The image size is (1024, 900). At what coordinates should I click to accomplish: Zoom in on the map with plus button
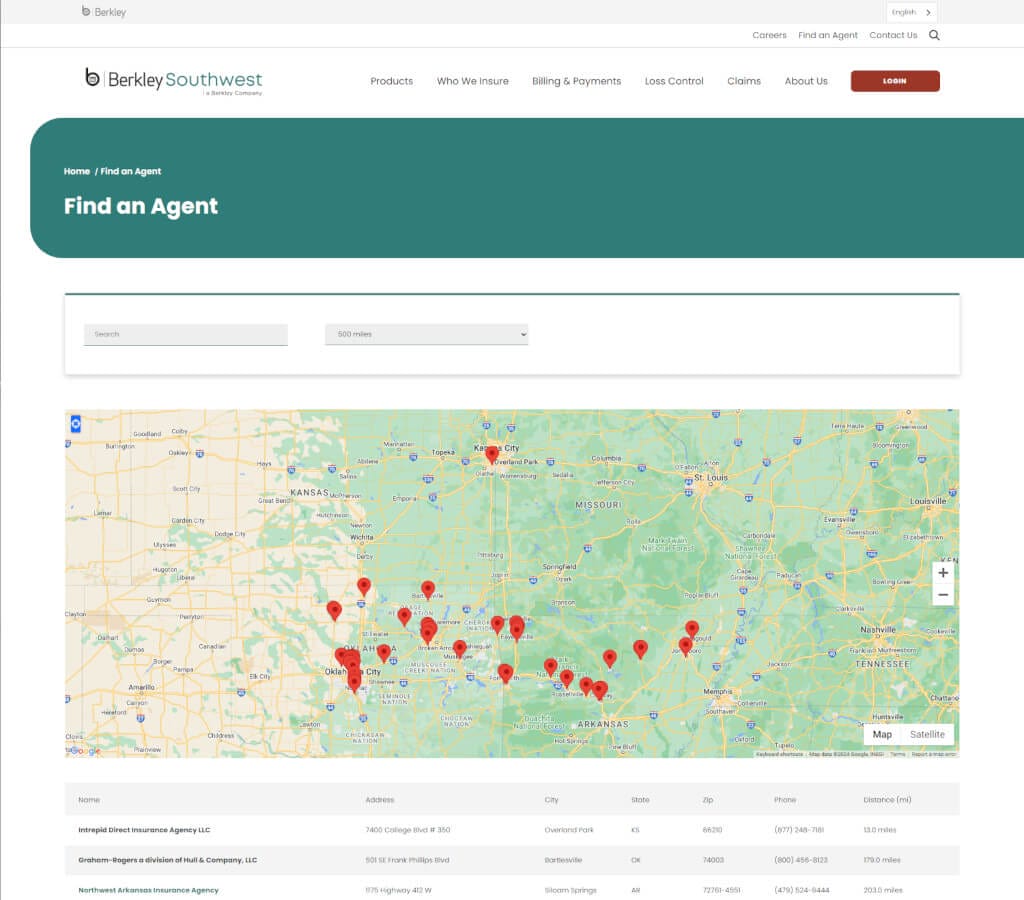(x=942, y=573)
